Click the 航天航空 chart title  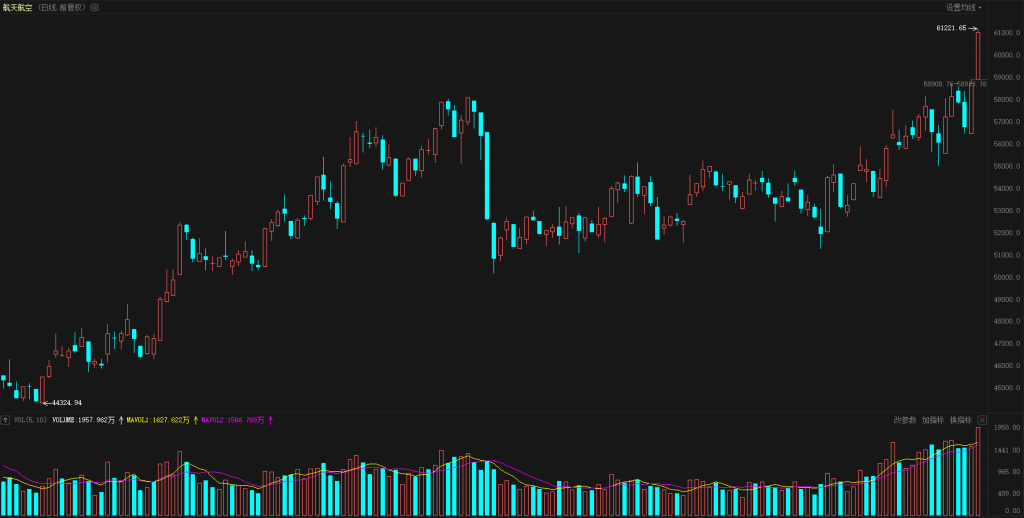[17, 7]
